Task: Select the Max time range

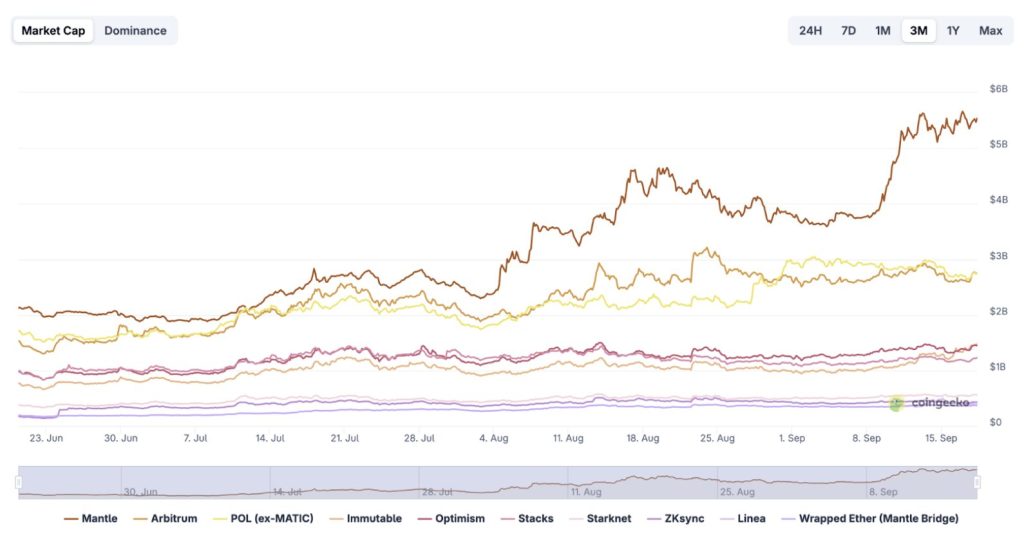Action: point(990,31)
